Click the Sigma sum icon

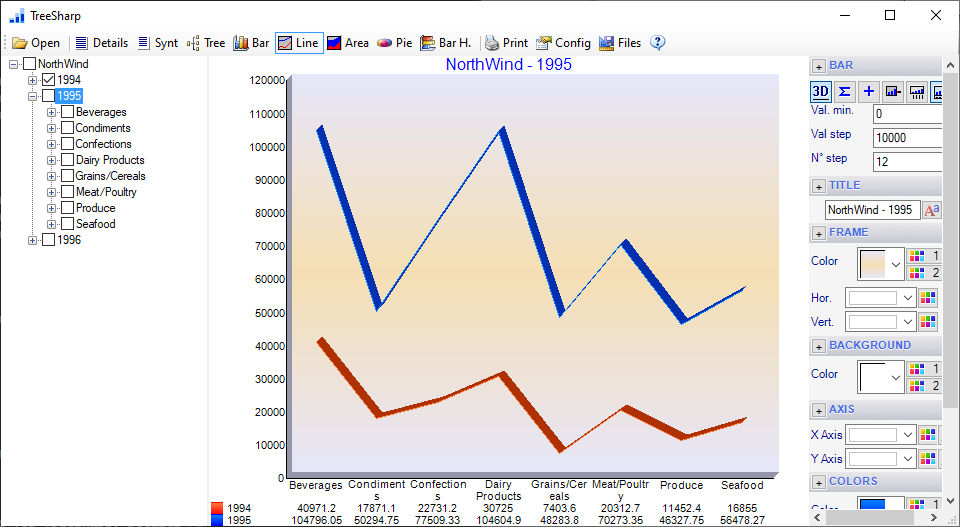click(844, 92)
